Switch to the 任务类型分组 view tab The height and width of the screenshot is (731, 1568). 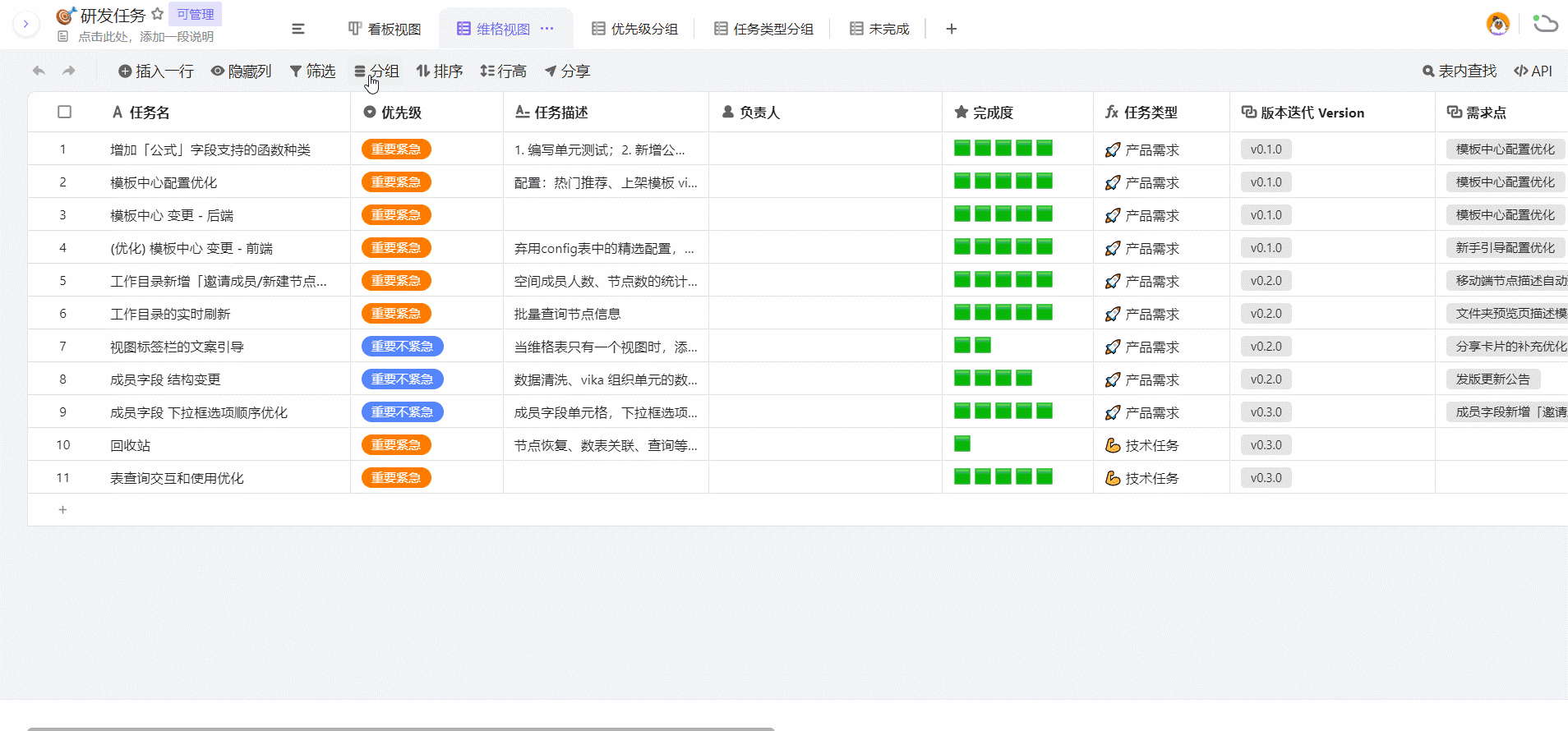764,29
